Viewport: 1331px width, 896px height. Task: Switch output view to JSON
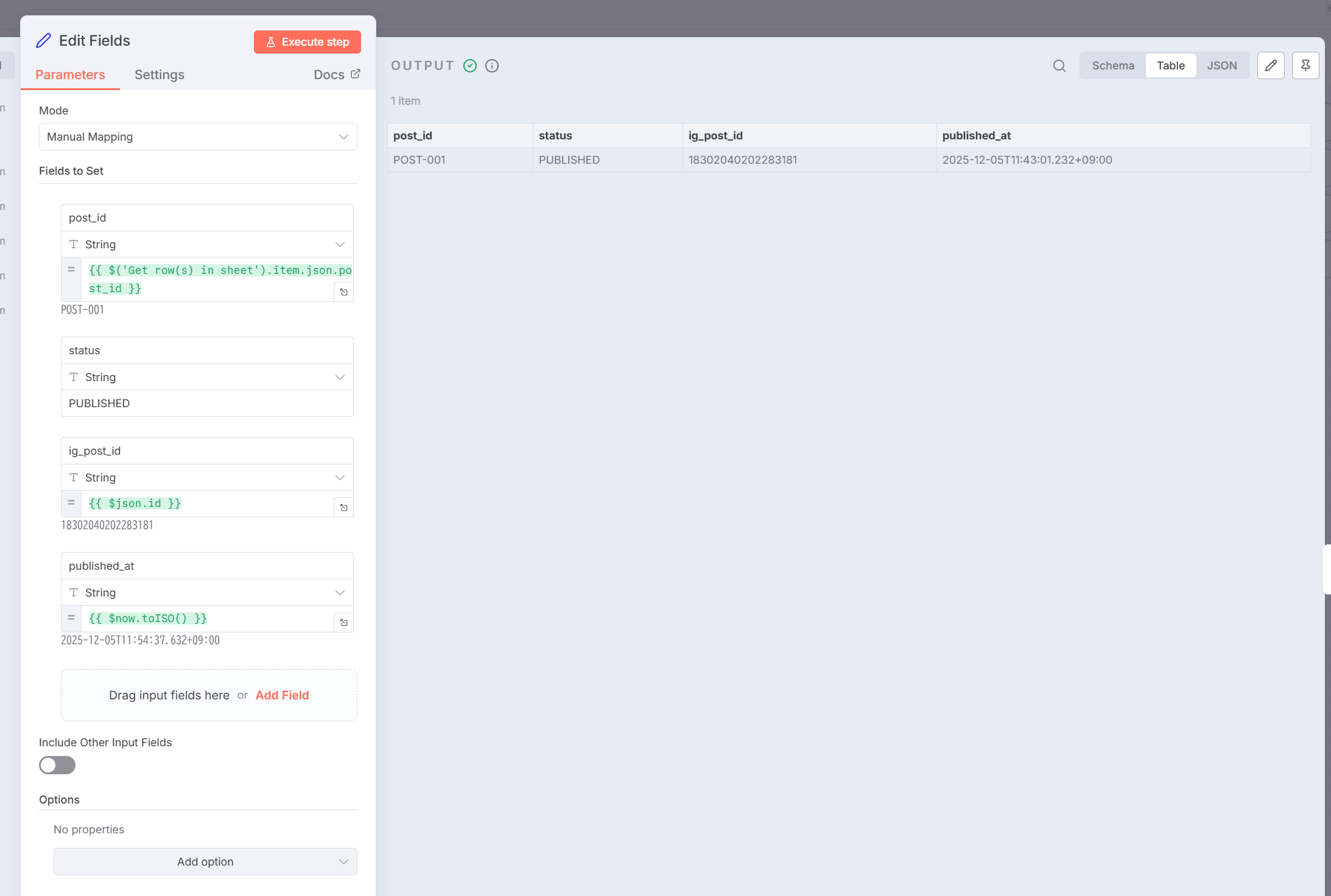click(1222, 66)
